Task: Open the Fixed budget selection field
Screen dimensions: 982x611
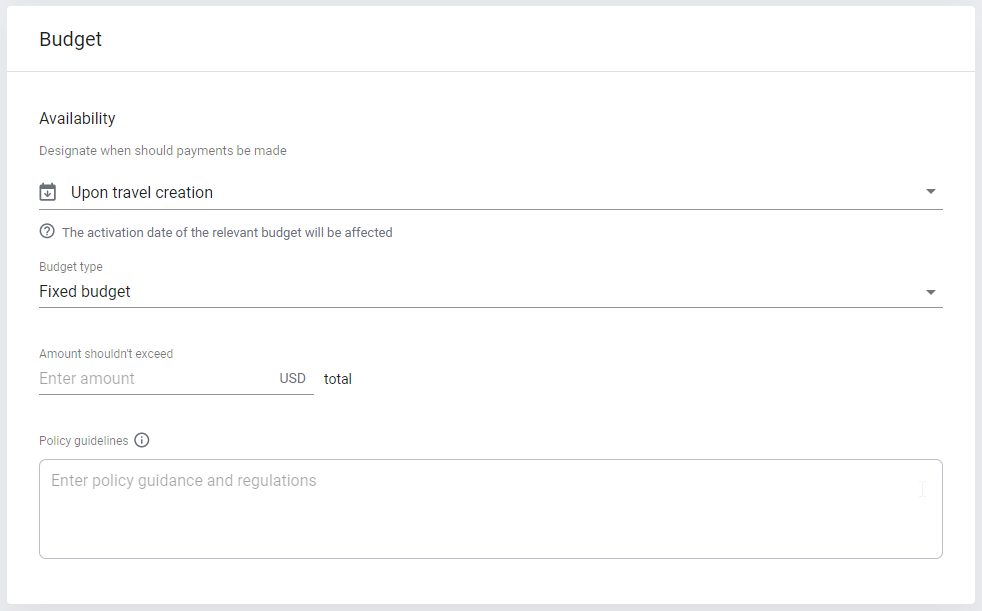Action: (490, 292)
